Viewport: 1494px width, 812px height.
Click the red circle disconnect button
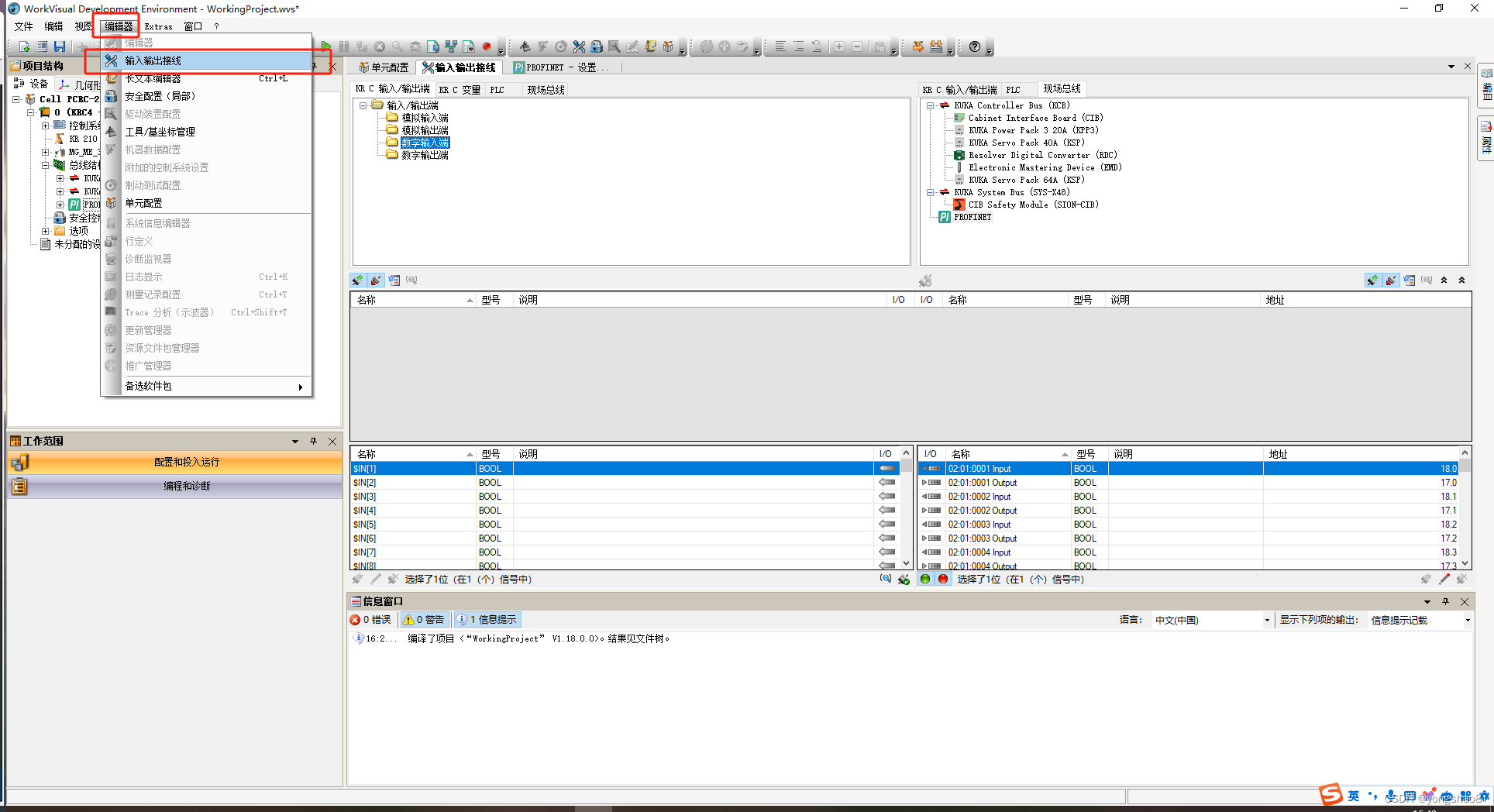point(943,579)
